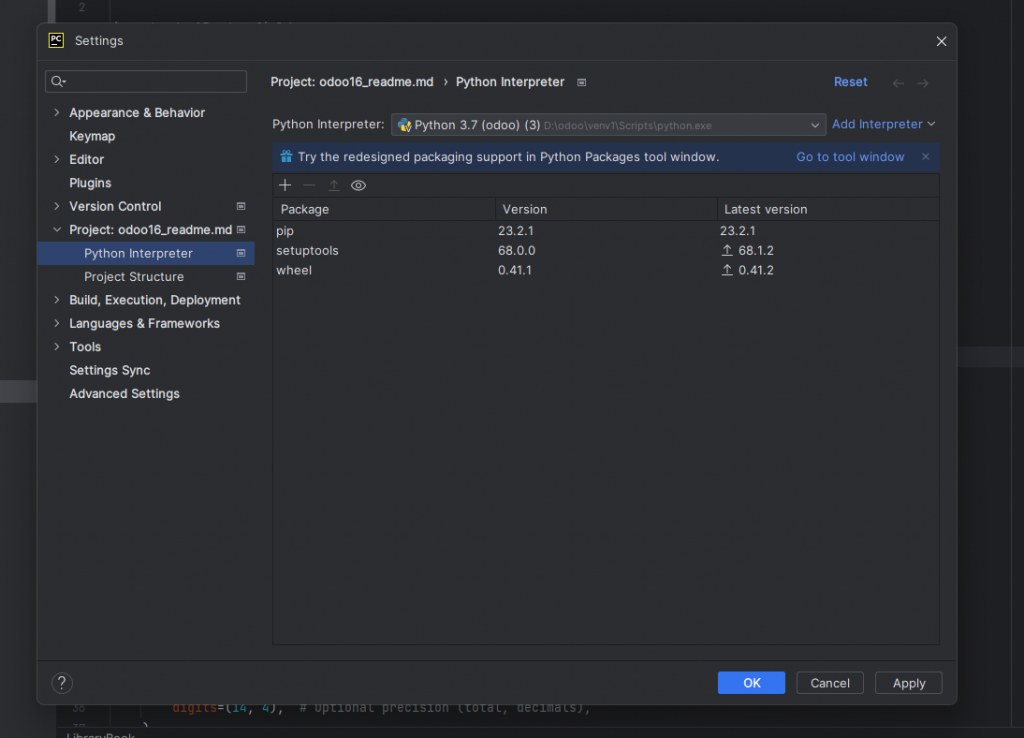Screen dimensions: 1024x738
Task: Click project-level icon on Version Control row
Action: (241, 206)
